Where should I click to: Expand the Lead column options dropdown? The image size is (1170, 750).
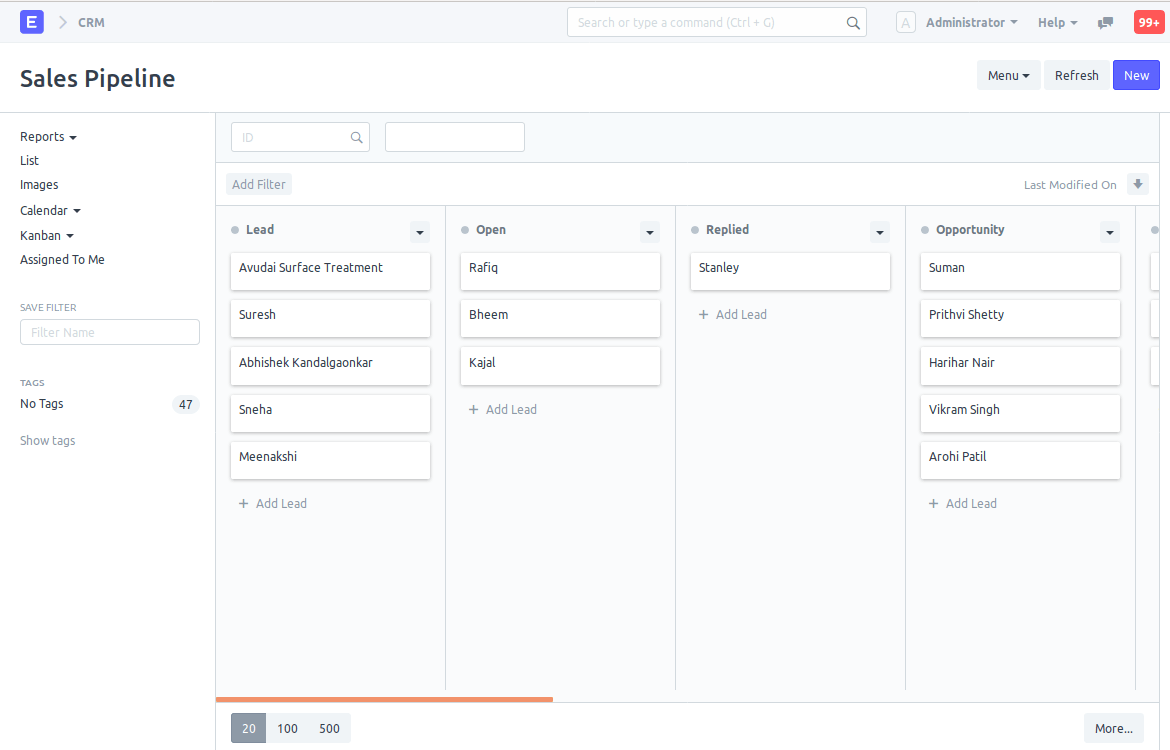[x=420, y=232]
